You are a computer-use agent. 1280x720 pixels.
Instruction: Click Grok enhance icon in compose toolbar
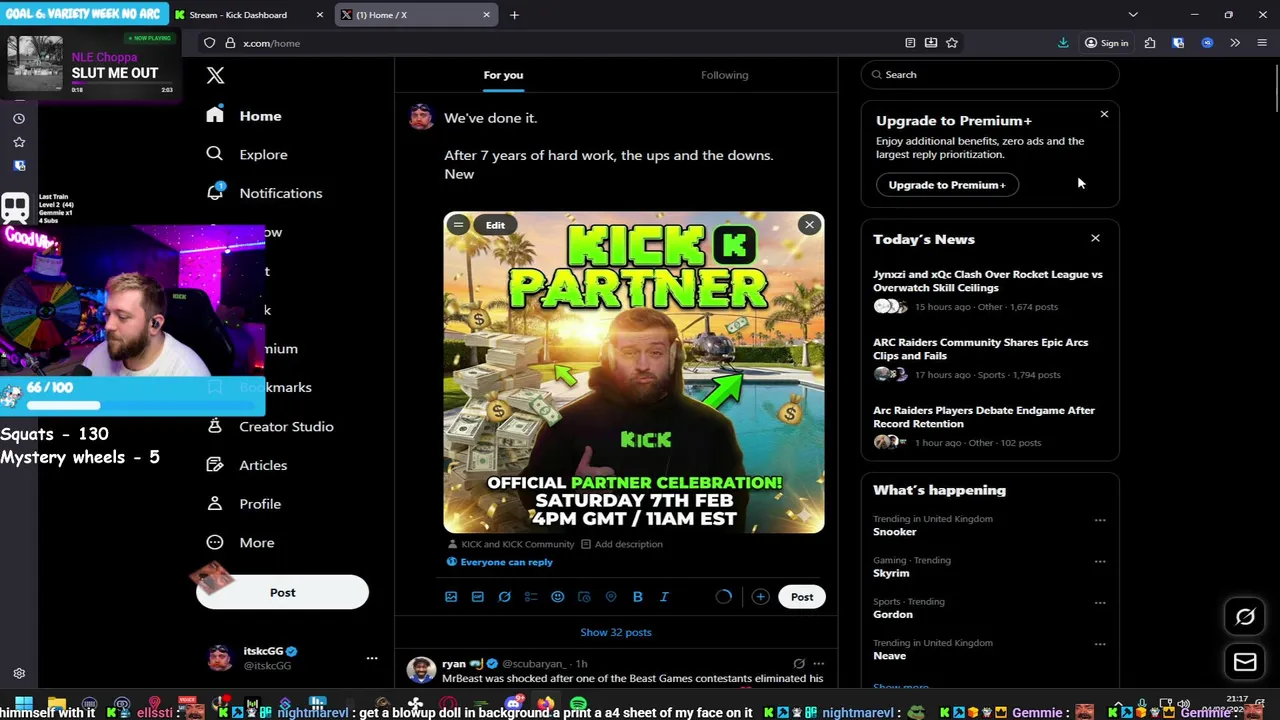(505, 597)
